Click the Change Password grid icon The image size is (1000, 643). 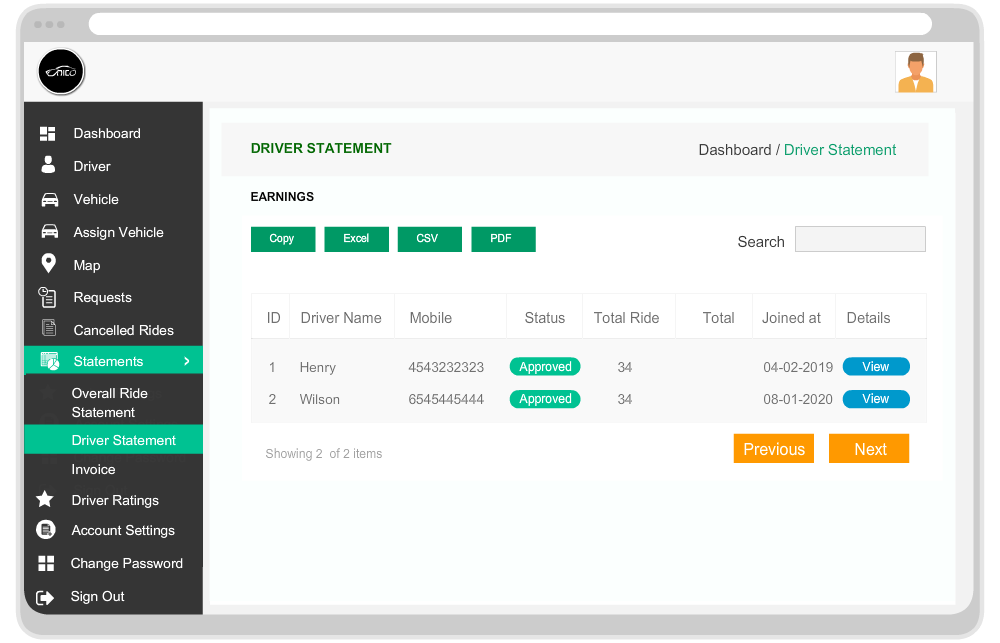[x=46, y=563]
